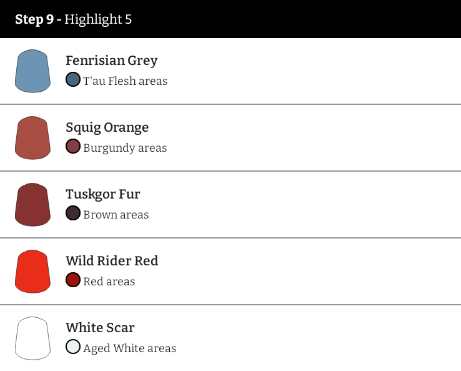The height and width of the screenshot is (371, 461).
Task: Select the Burgundy areas label
Action: click(125, 148)
